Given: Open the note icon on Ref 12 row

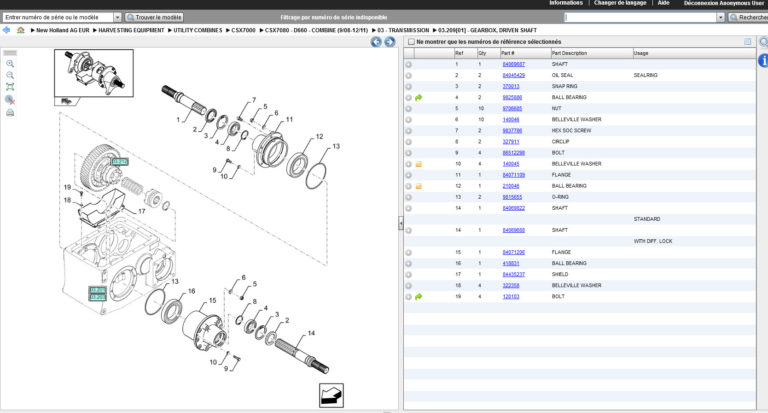Looking at the screenshot, I should point(419,186).
